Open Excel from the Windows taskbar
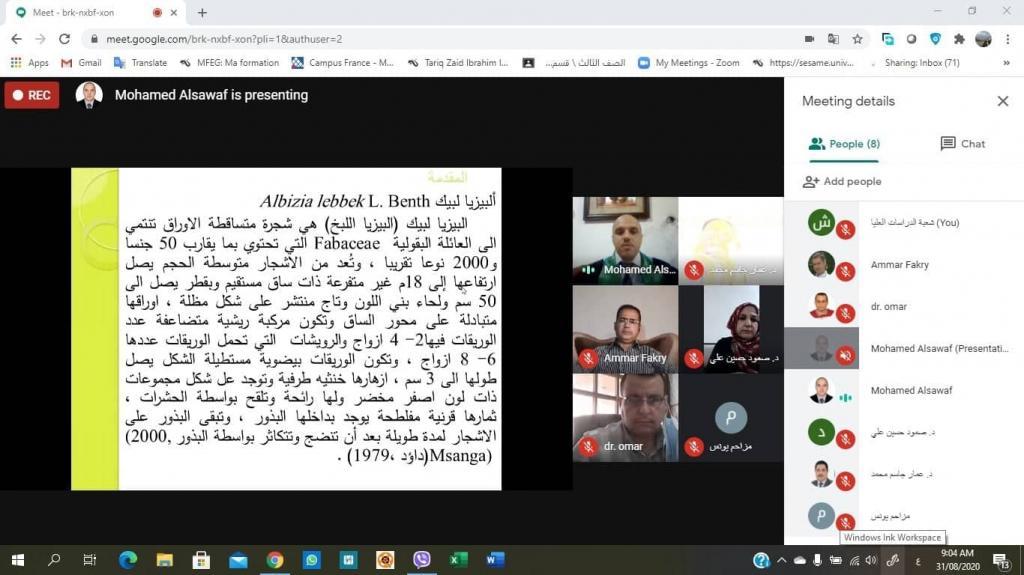 459,560
